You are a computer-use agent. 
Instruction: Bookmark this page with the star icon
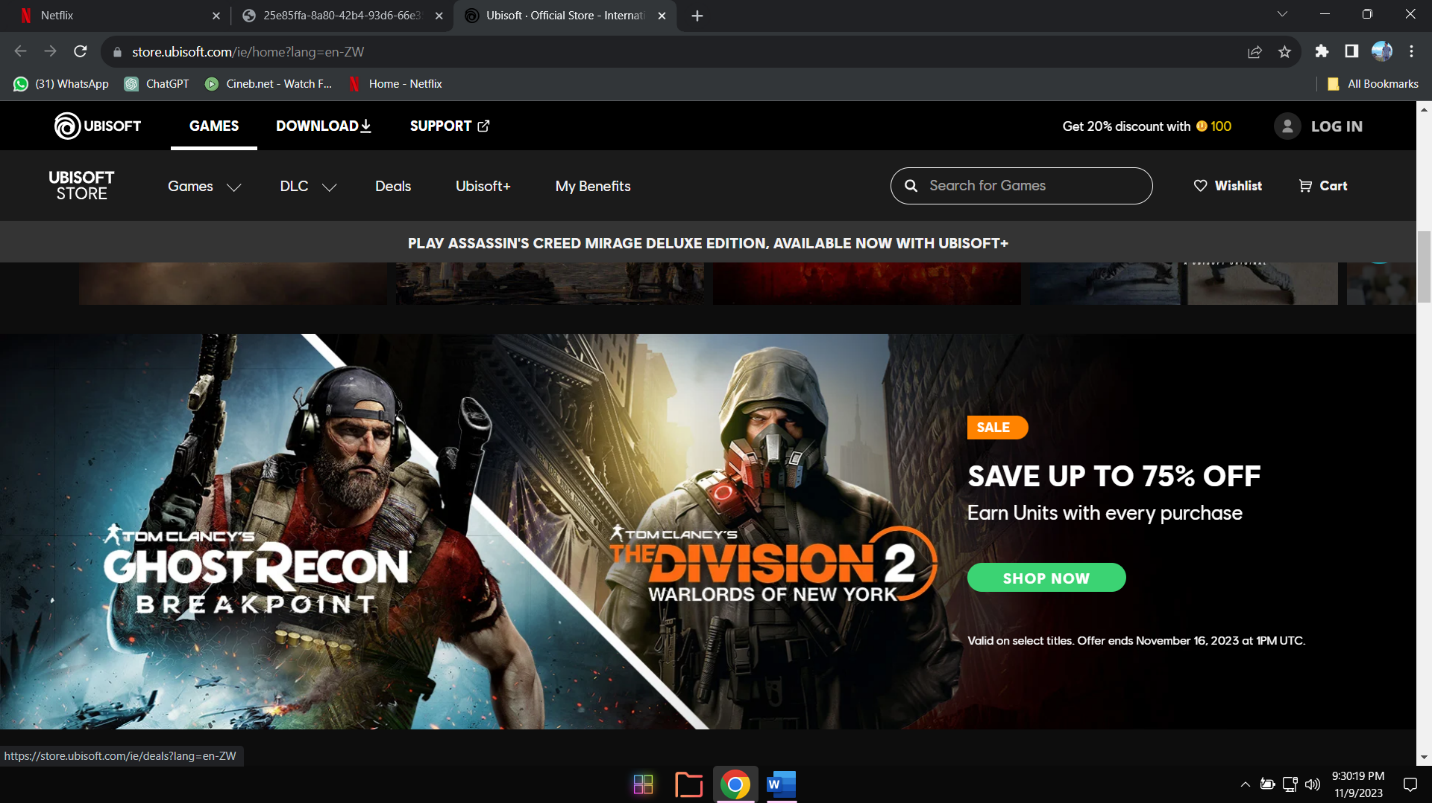1285,52
